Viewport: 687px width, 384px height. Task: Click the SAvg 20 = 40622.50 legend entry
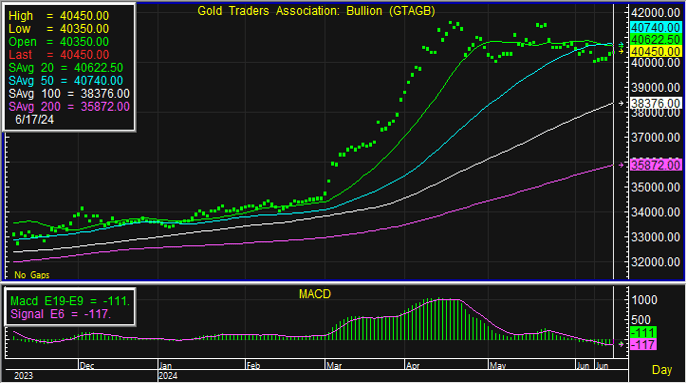click(x=66, y=68)
